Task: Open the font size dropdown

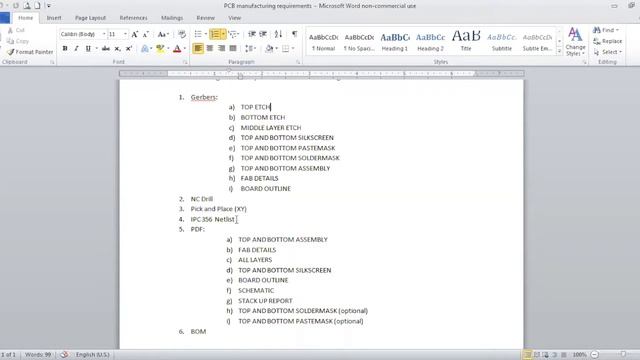Action: (x=125, y=34)
